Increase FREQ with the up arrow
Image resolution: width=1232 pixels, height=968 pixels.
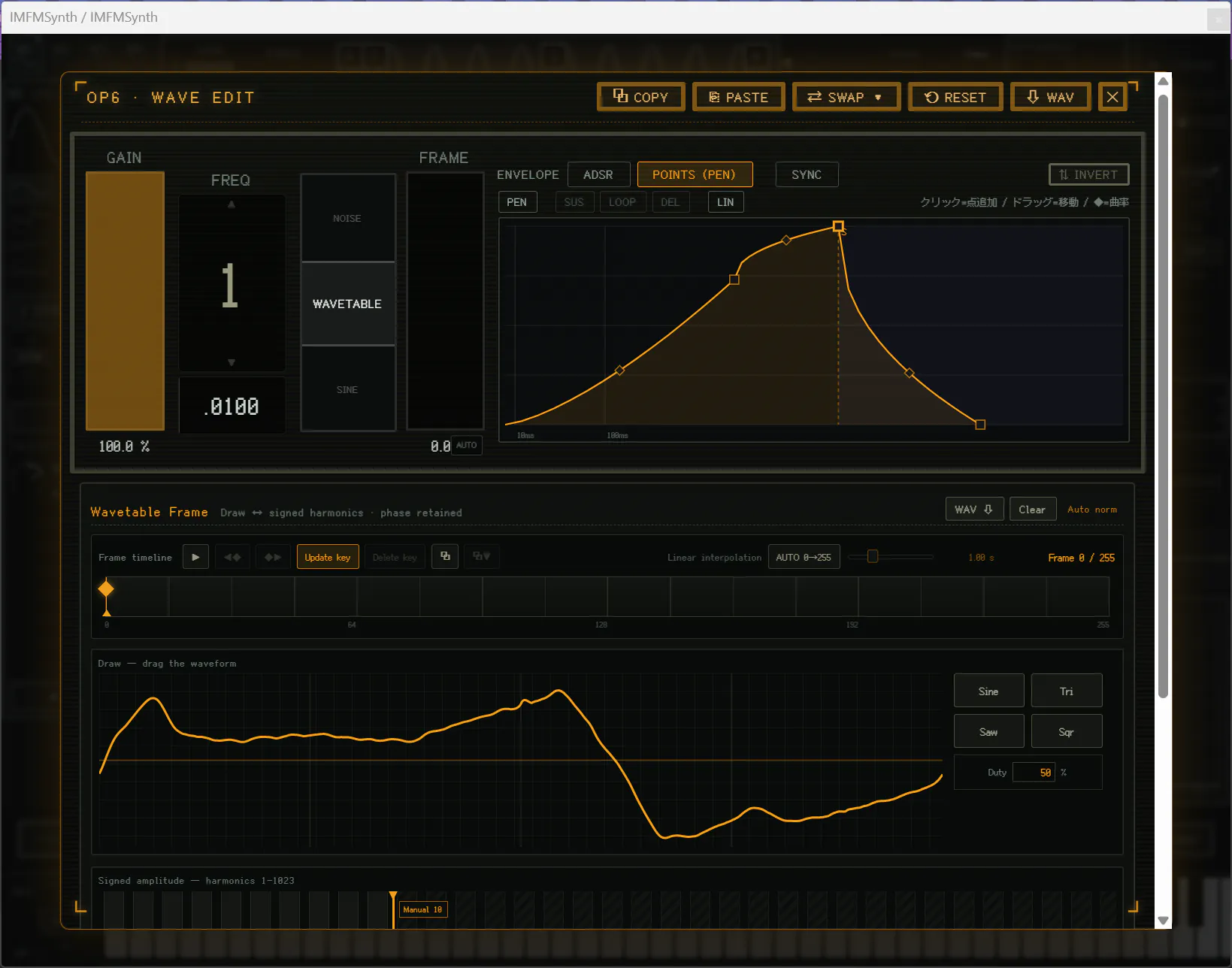click(232, 204)
